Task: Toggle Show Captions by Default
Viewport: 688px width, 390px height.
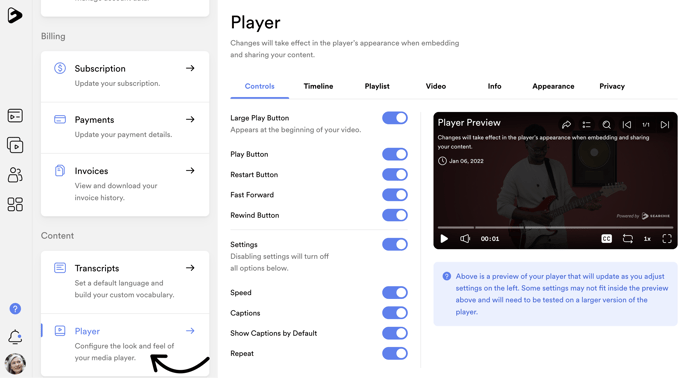Action: click(x=395, y=333)
